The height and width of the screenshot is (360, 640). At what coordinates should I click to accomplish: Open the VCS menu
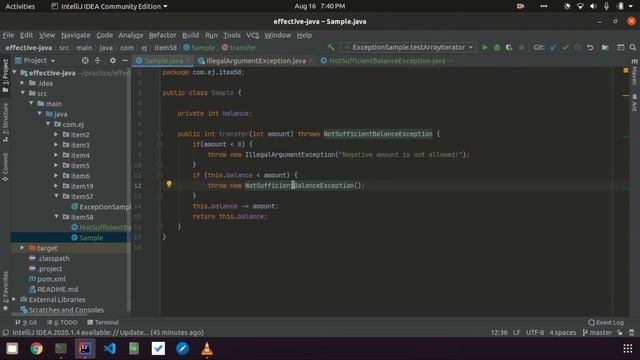[253, 35]
